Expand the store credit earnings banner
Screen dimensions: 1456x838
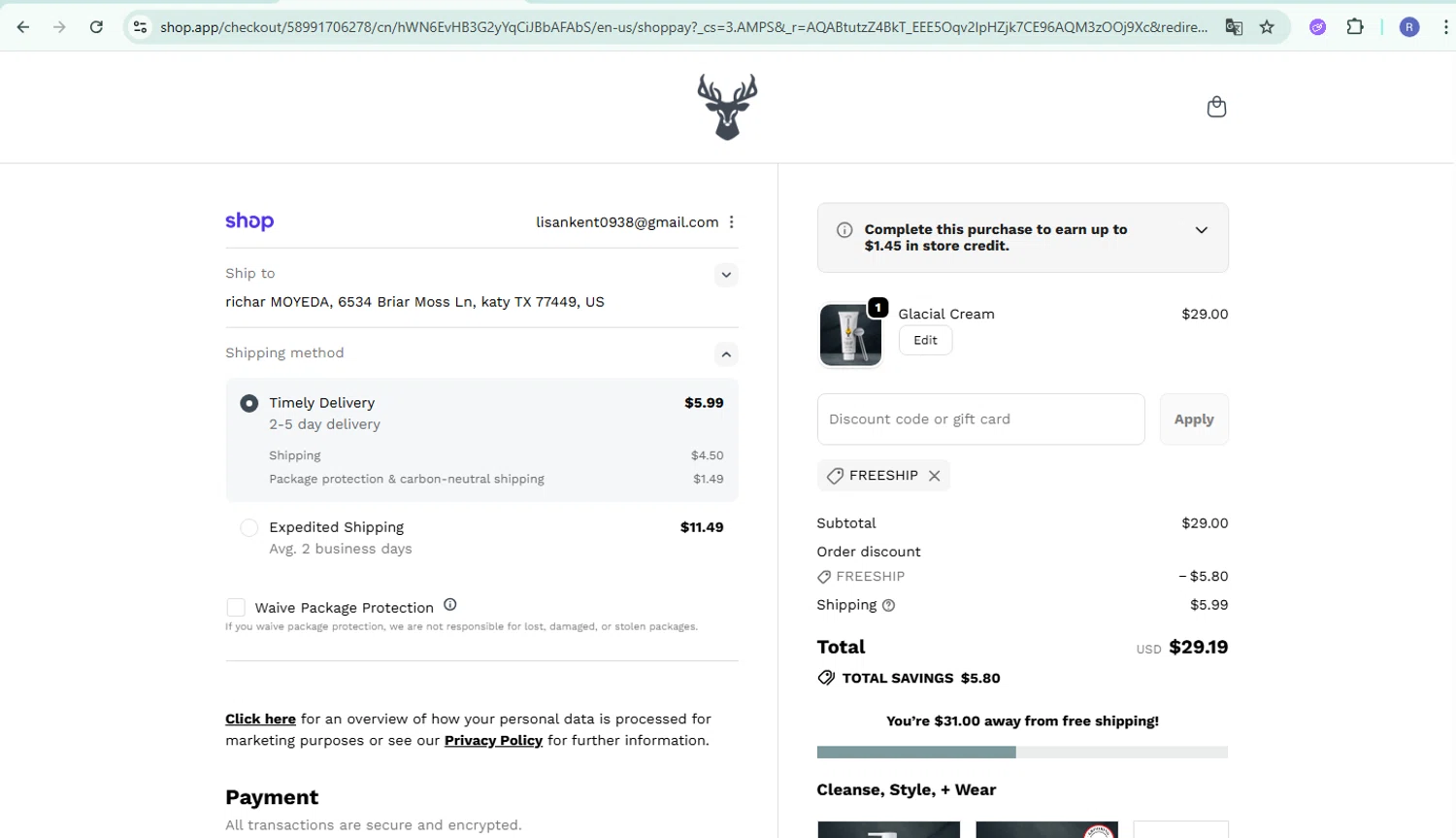point(1201,230)
